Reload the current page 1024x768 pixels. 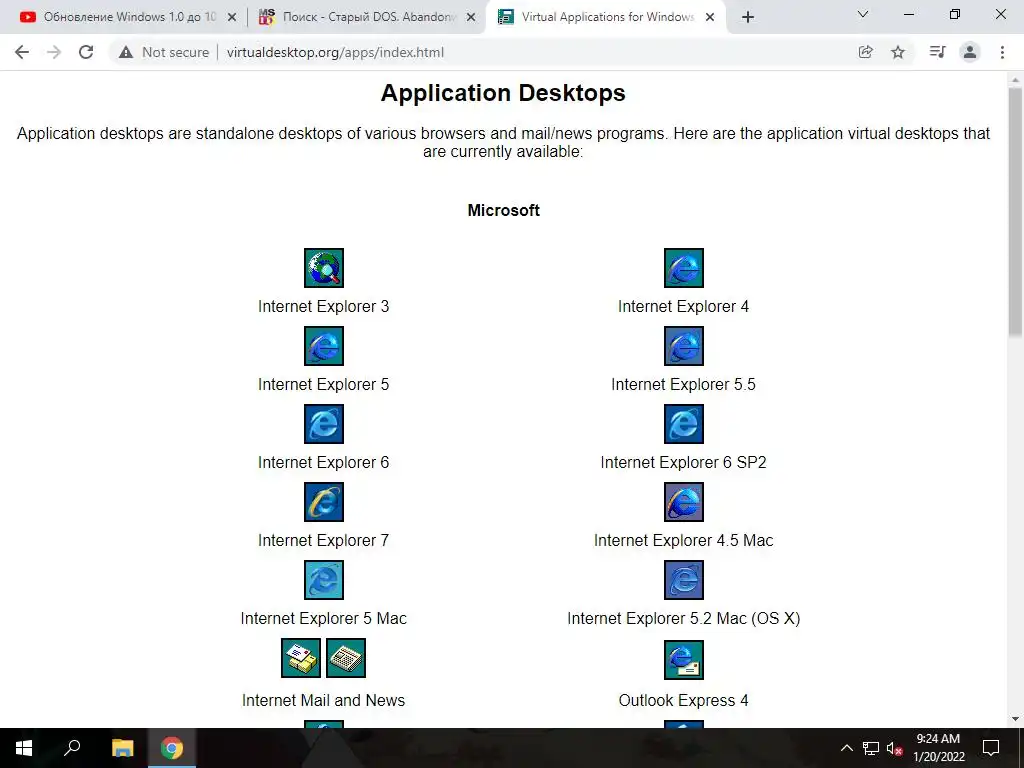point(86,52)
